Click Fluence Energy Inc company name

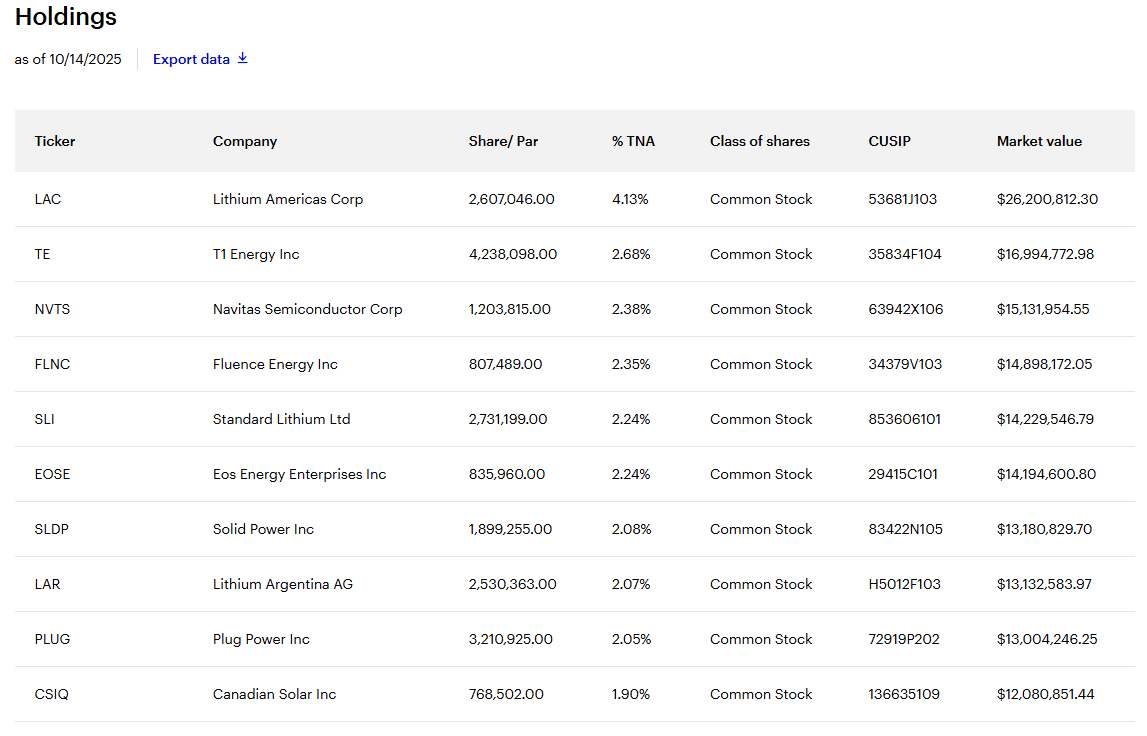pyautogui.click(x=275, y=364)
